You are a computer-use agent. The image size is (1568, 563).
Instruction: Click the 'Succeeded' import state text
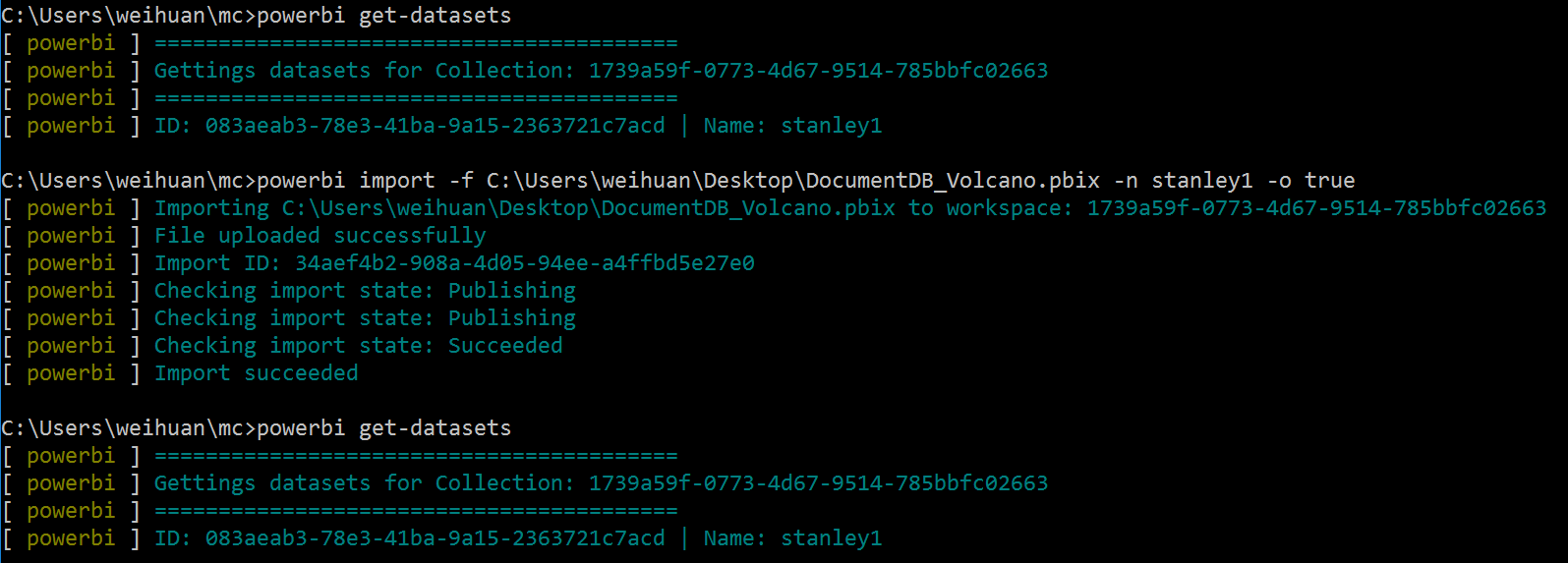coord(505,346)
